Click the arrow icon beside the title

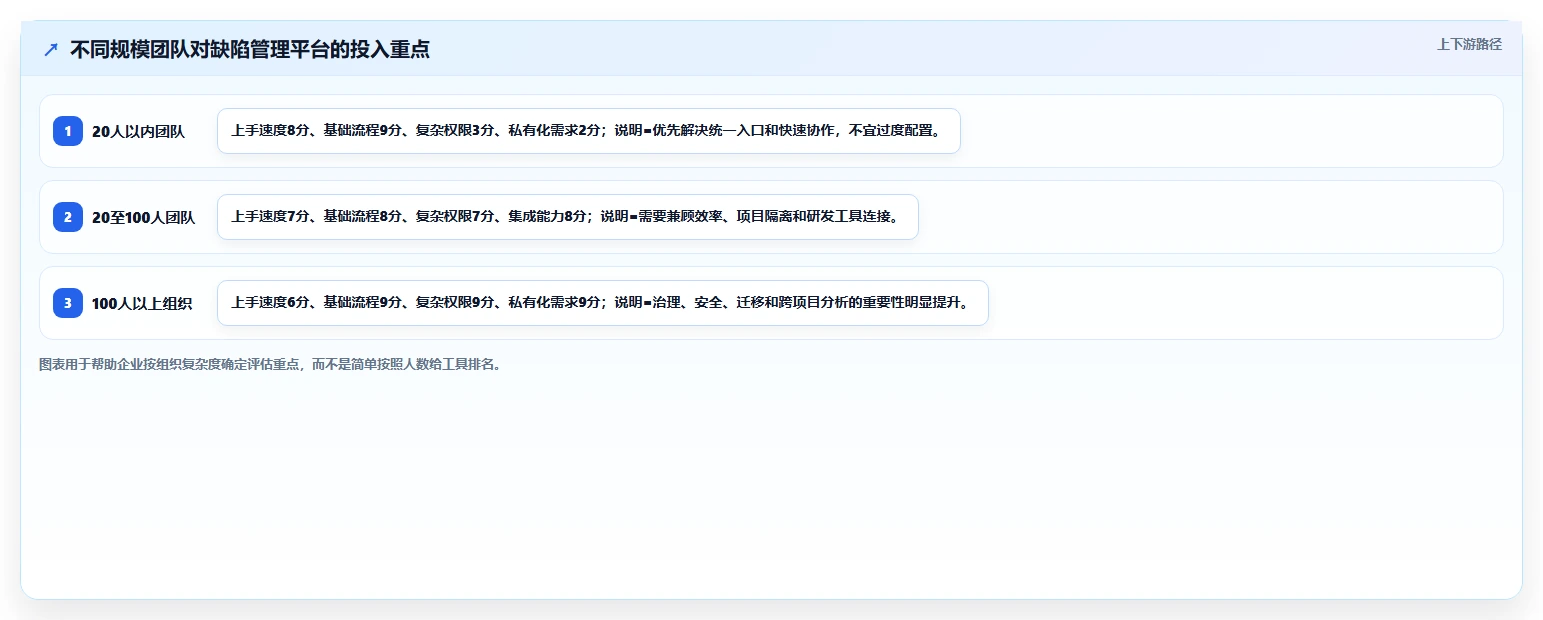[51, 49]
